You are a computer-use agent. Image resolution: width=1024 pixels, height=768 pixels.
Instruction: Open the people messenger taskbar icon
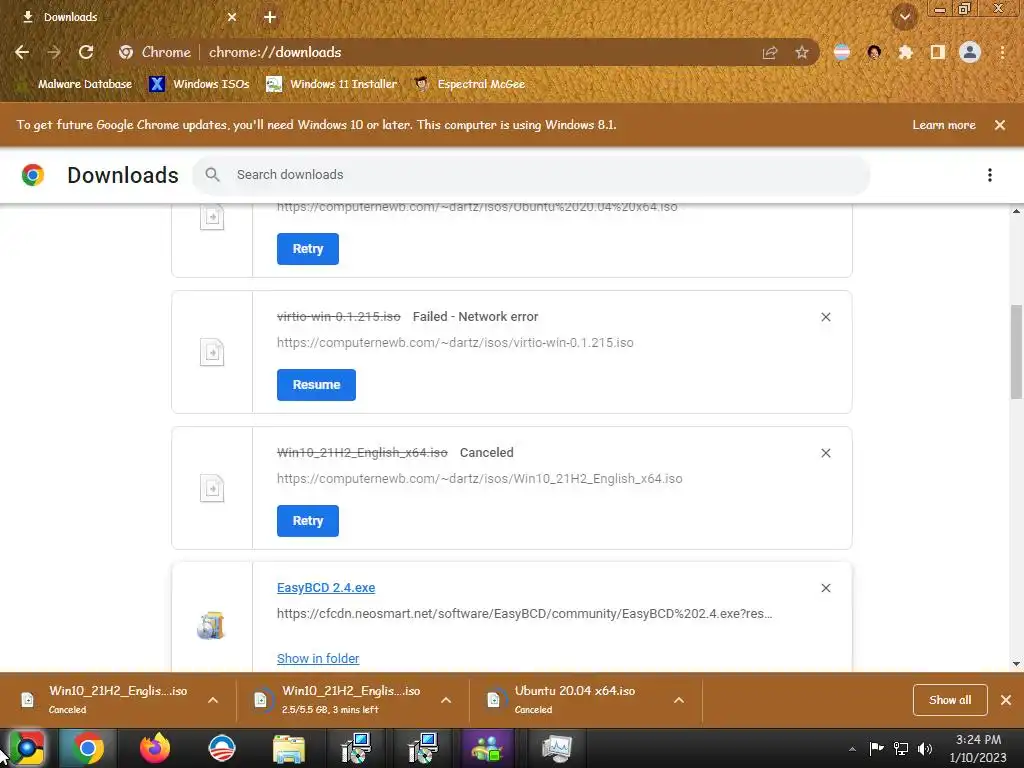[x=487, y=748]
